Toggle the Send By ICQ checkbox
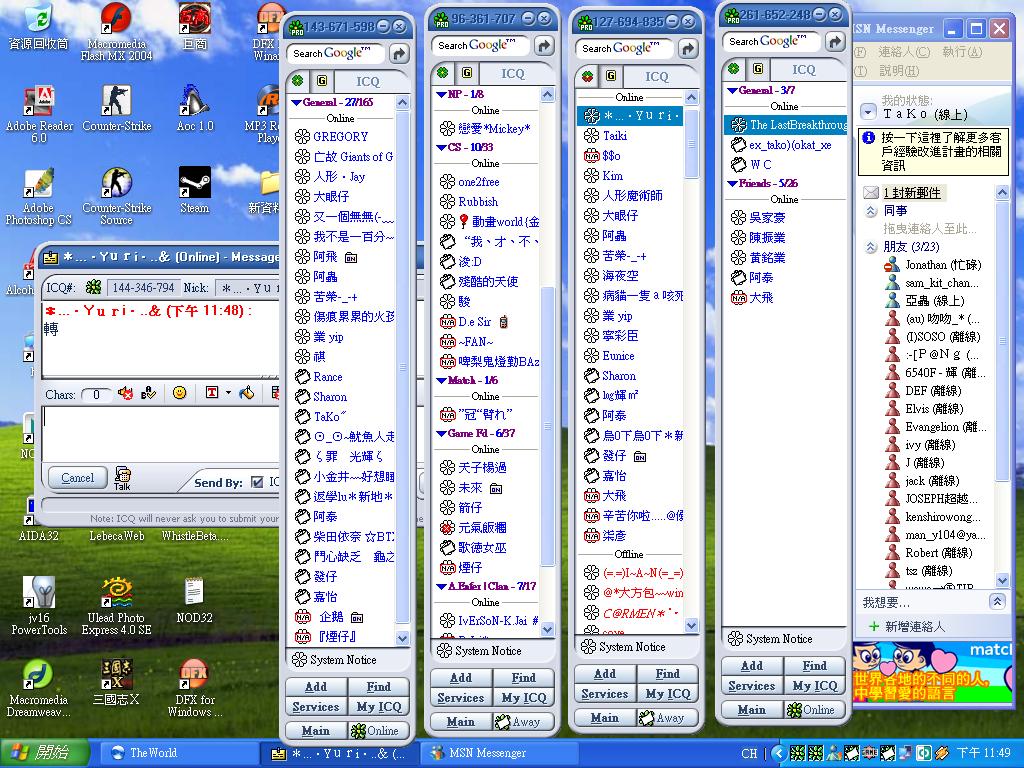 (257, 482)
